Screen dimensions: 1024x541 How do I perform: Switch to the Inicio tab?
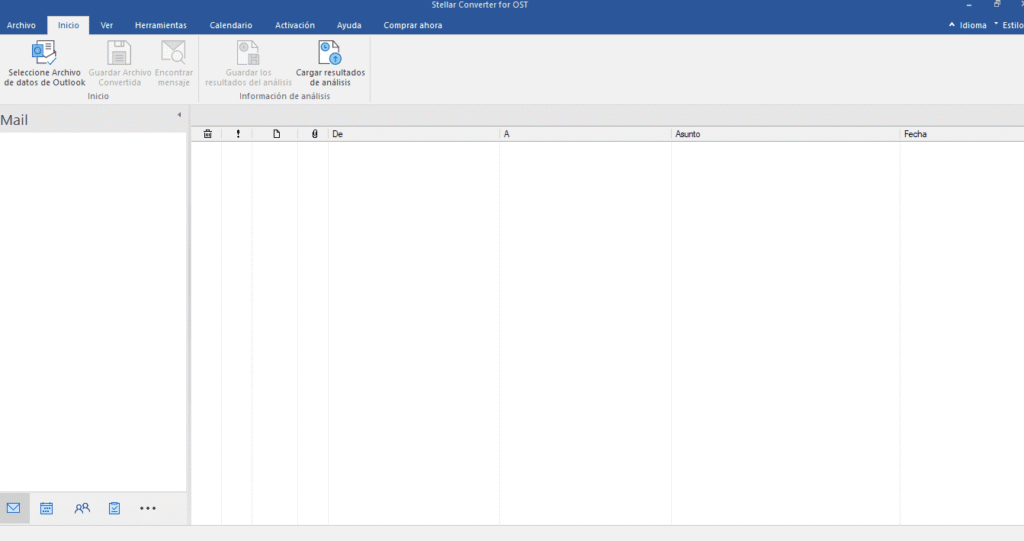69,25
